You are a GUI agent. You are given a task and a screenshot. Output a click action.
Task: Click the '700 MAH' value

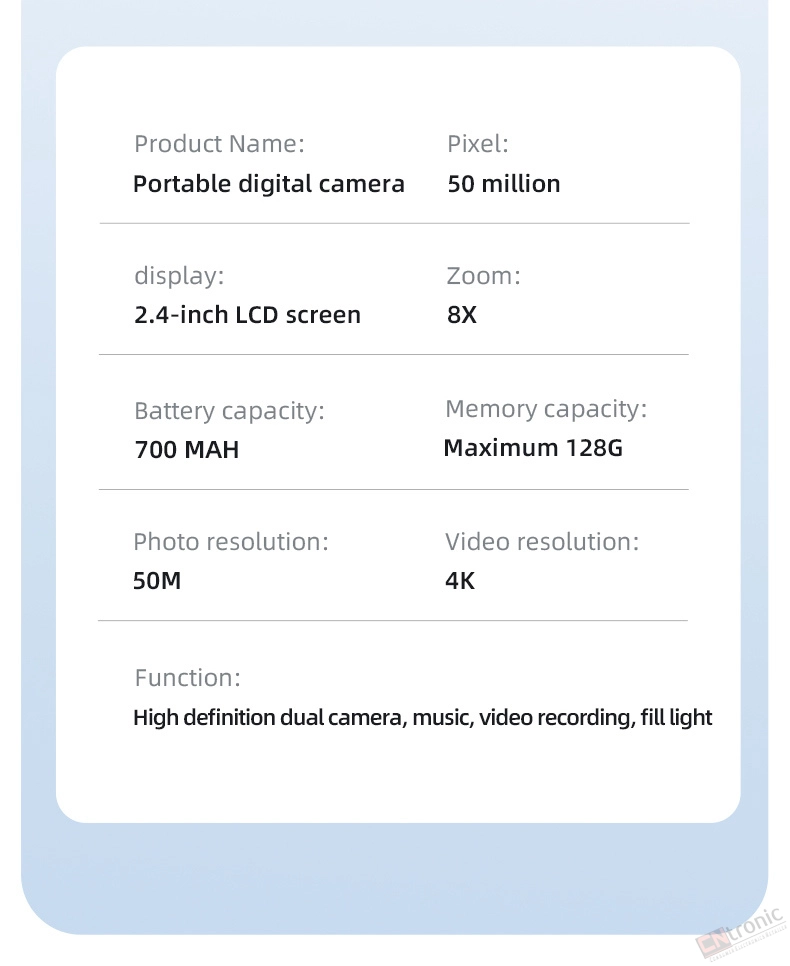point(187,450)
